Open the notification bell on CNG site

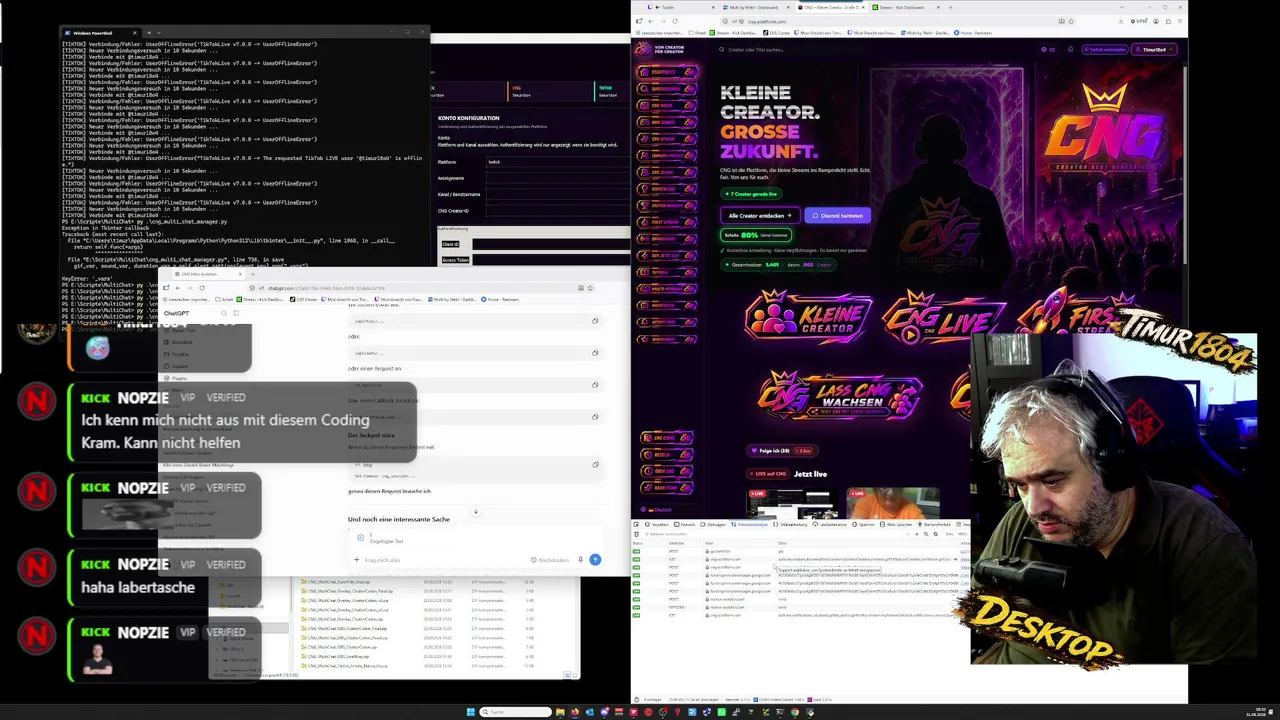tap(1069, 49)
